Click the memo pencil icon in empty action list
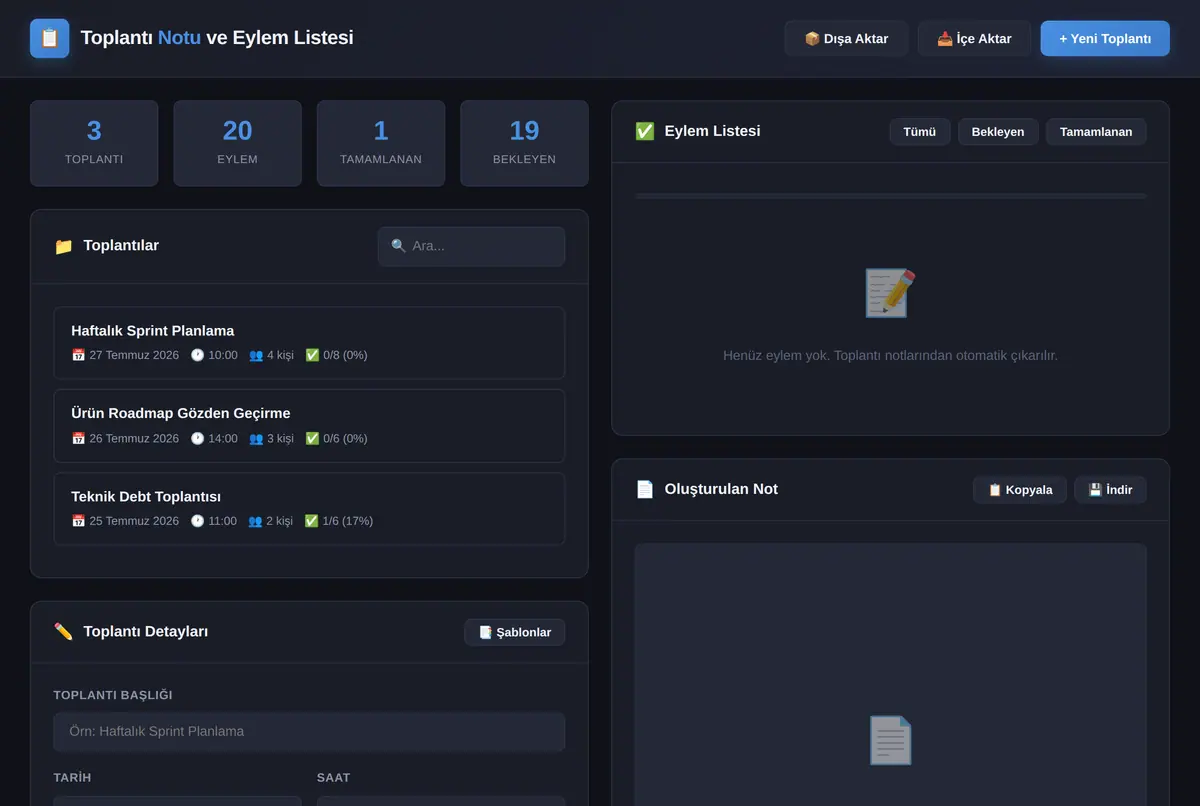The height and width of the screenshot is (806, 1200). tap(890, 293)
